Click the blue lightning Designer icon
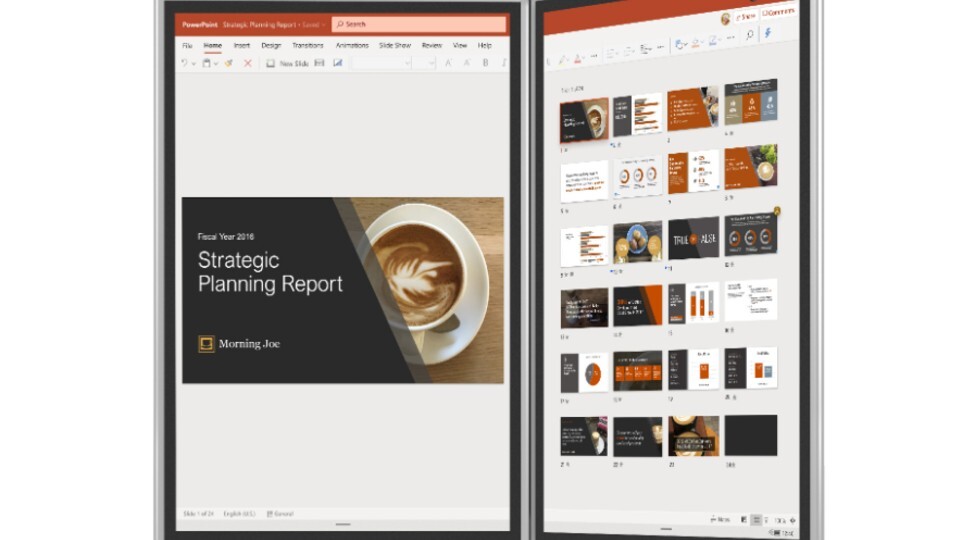Image resolution: width=960 pixels, height=540 pixels. coord(768,32)
